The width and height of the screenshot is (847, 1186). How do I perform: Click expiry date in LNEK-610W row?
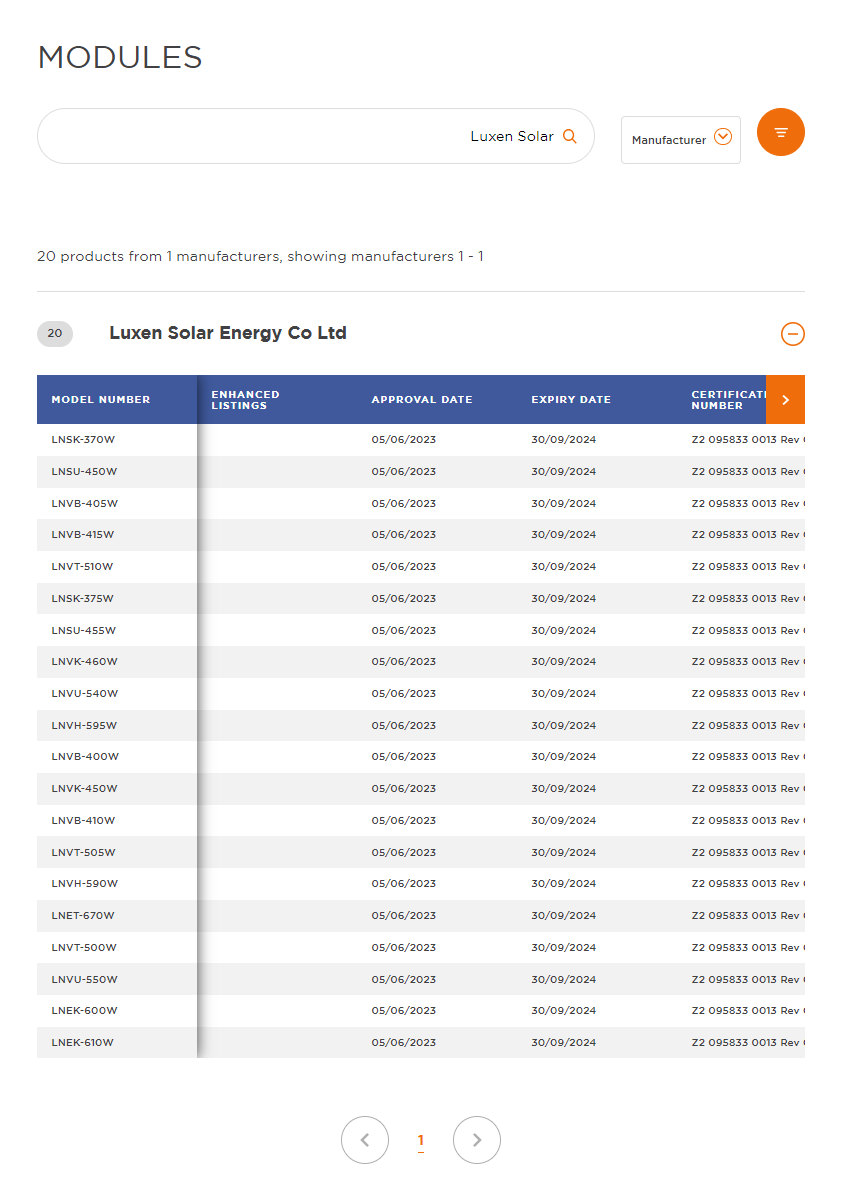tap(563, 1042)
